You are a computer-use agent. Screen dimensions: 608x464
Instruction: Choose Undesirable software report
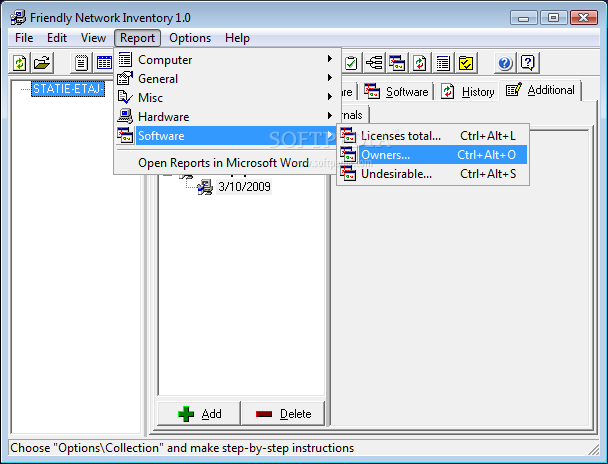coord(433,174)
